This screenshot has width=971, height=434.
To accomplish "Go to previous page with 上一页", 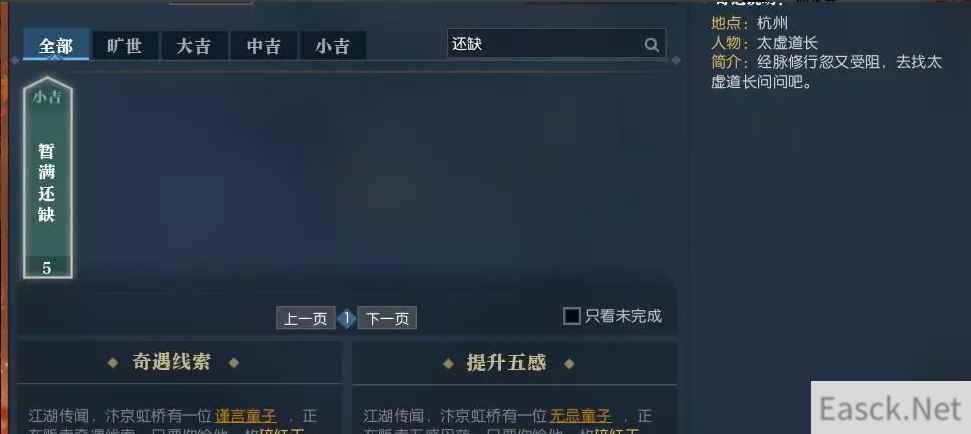I will [x=306, y=319].
